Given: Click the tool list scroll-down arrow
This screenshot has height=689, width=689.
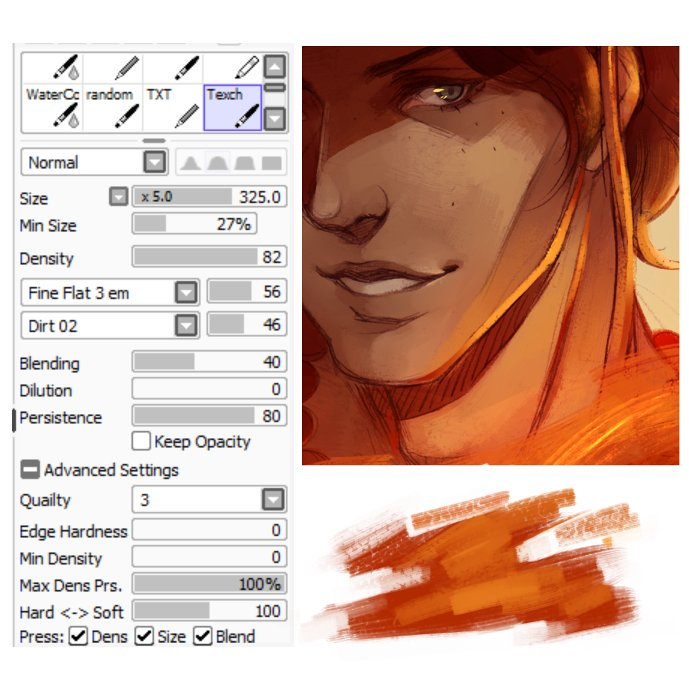Looking at the screenshot, I should [x=275, y=118].
